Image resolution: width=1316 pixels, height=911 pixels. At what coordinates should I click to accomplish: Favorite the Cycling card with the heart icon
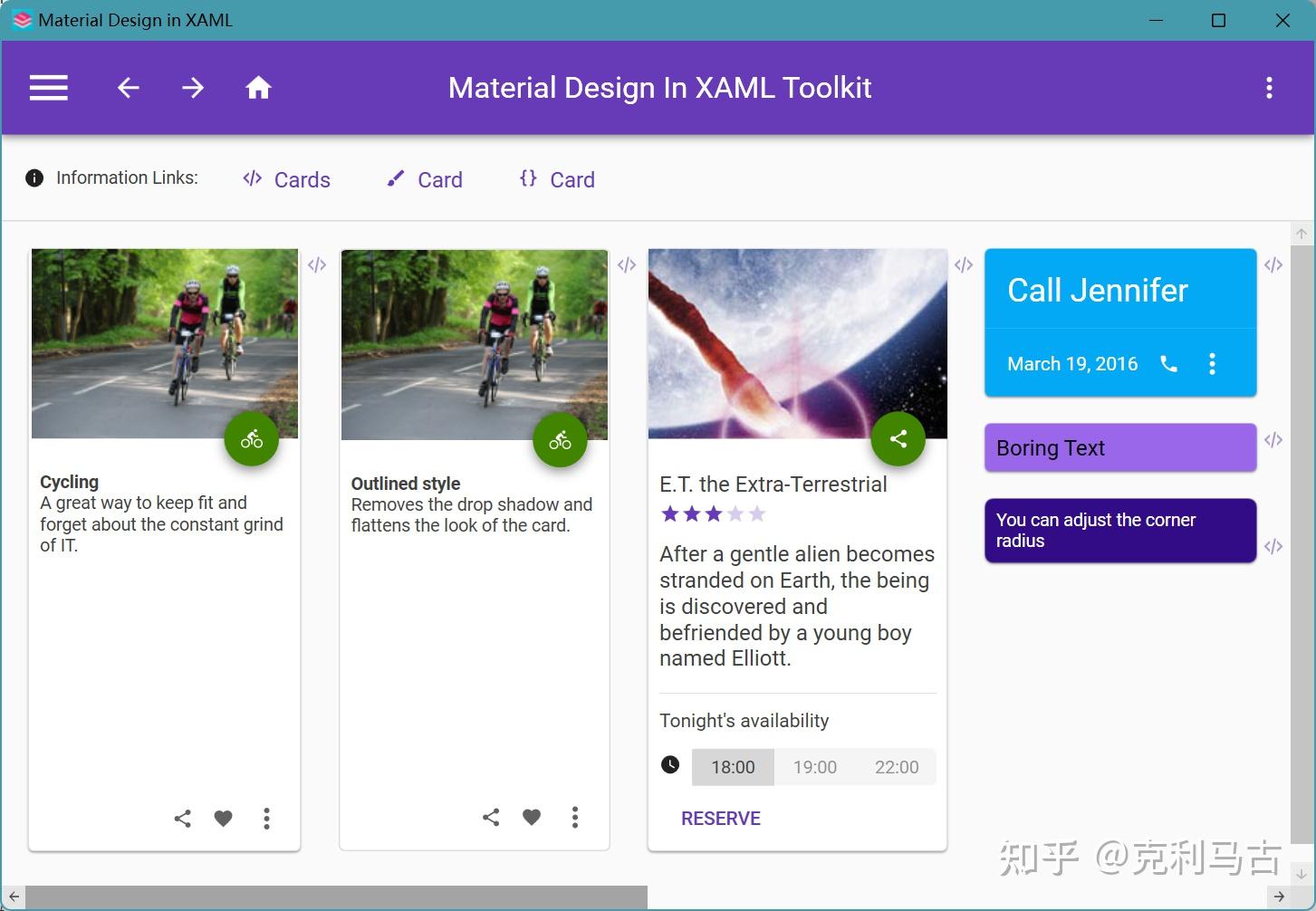223,818
